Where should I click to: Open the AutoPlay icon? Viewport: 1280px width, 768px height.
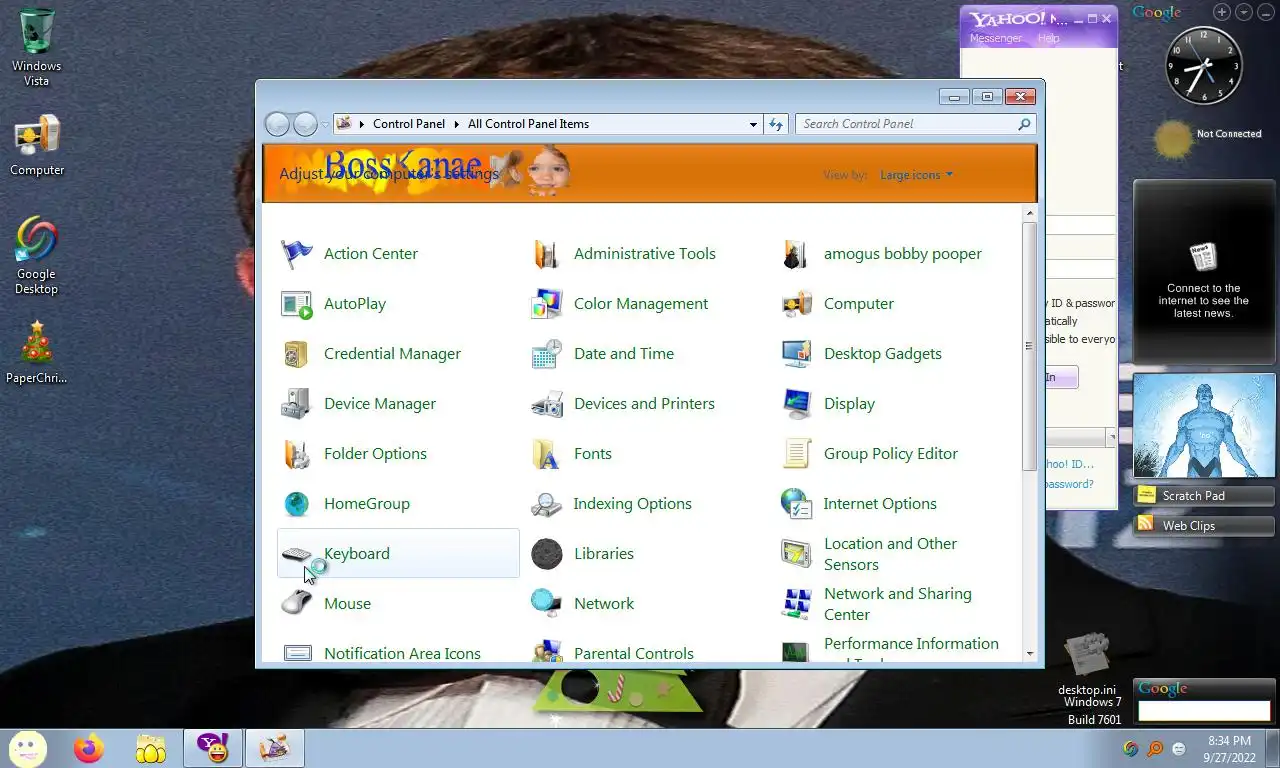click(x=296, y=304)
